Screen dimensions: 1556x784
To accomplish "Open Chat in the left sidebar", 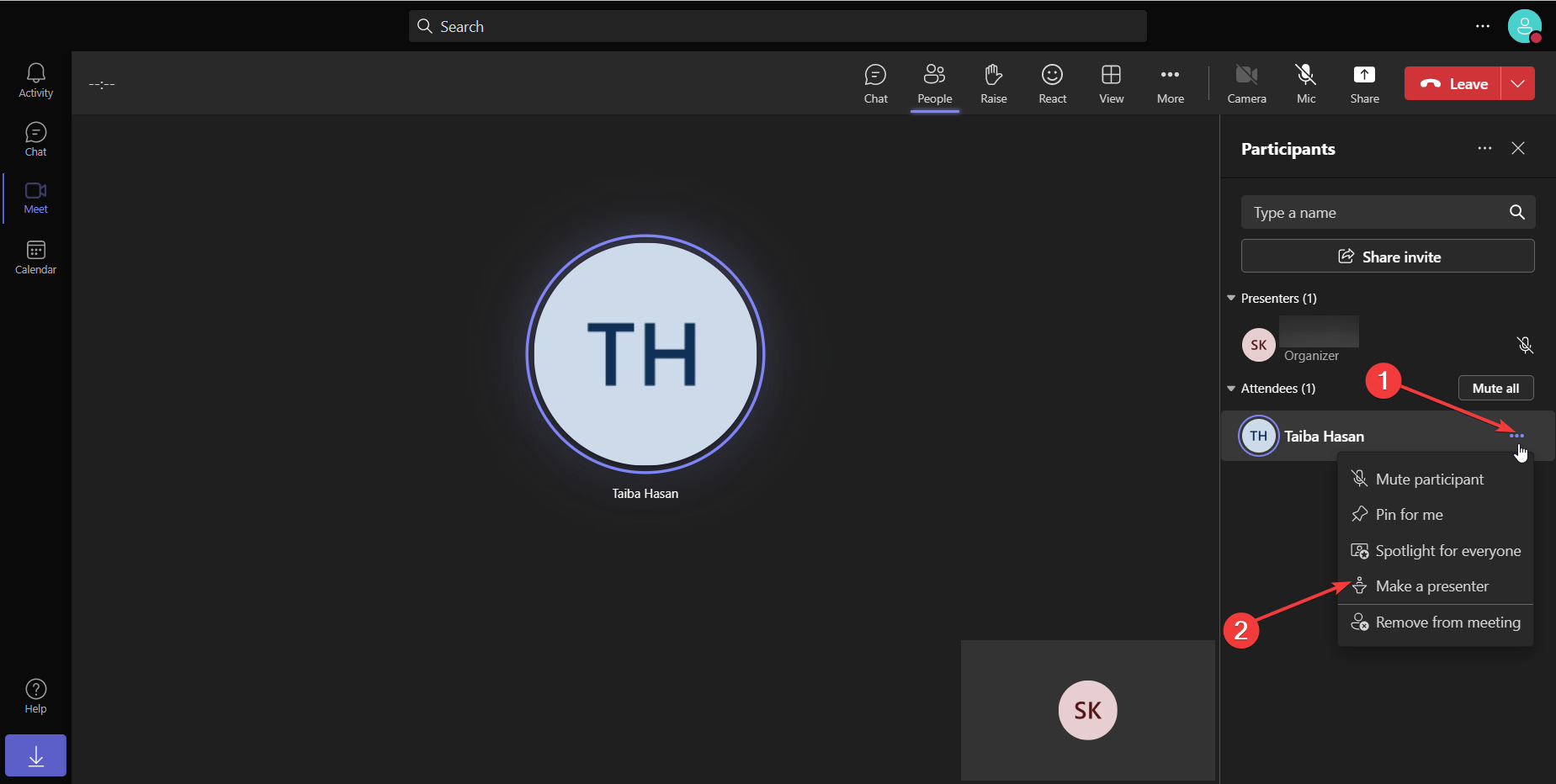I will click(35, 140).
